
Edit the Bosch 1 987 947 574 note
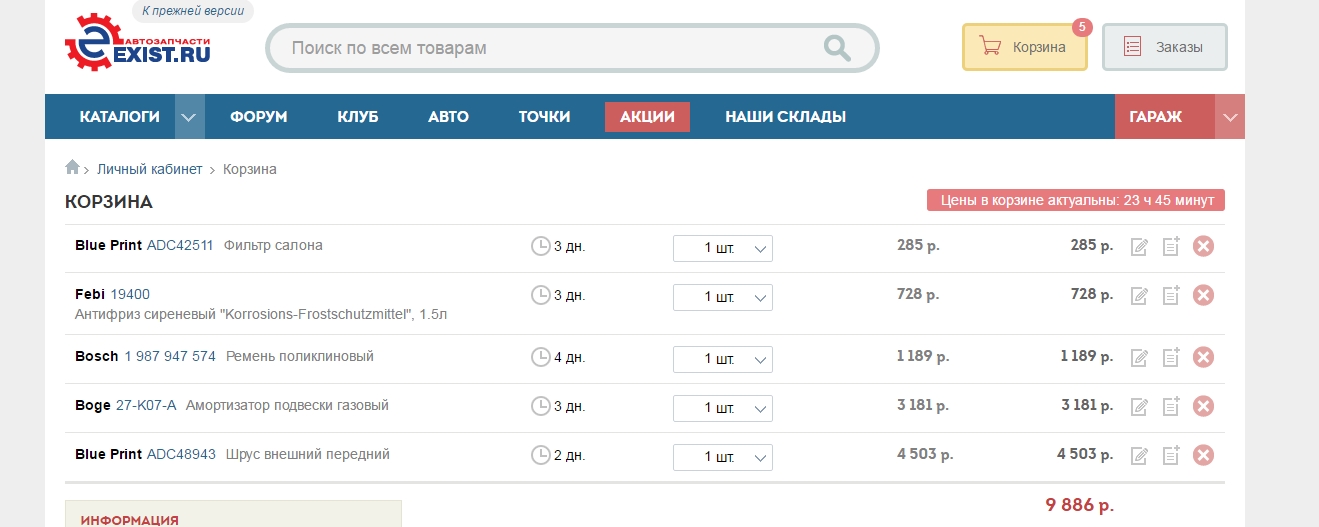pyautogui.click(x=1138, y=358)
